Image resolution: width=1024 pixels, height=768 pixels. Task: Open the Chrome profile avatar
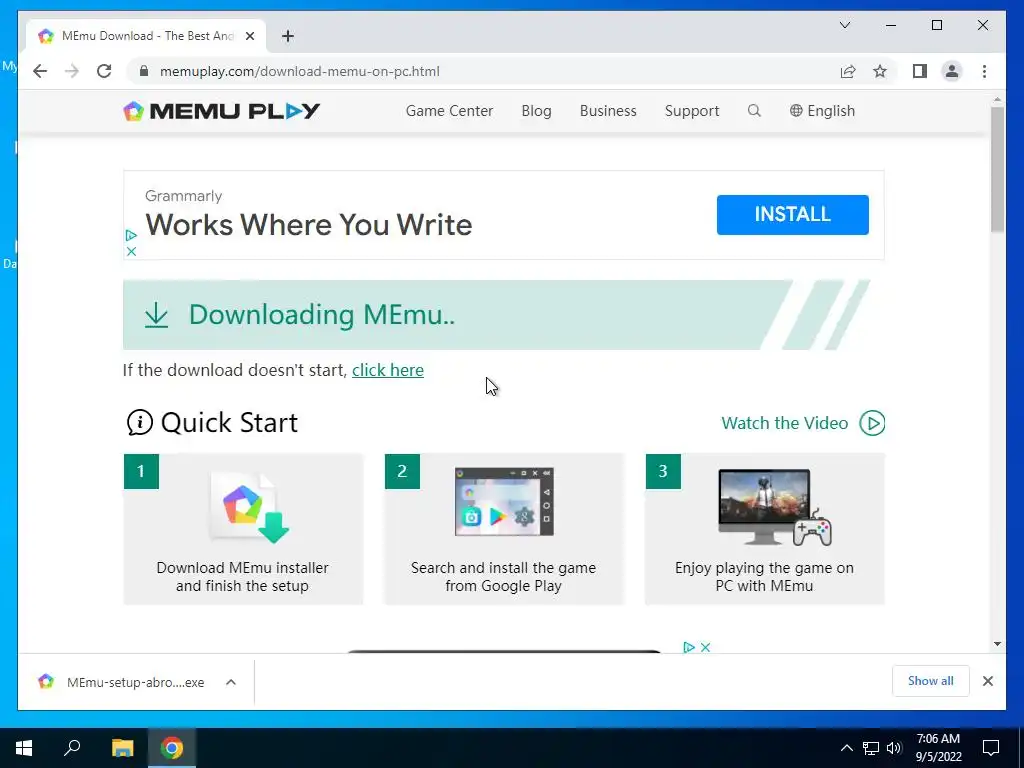pyautogui.click(x=952, y=71)
